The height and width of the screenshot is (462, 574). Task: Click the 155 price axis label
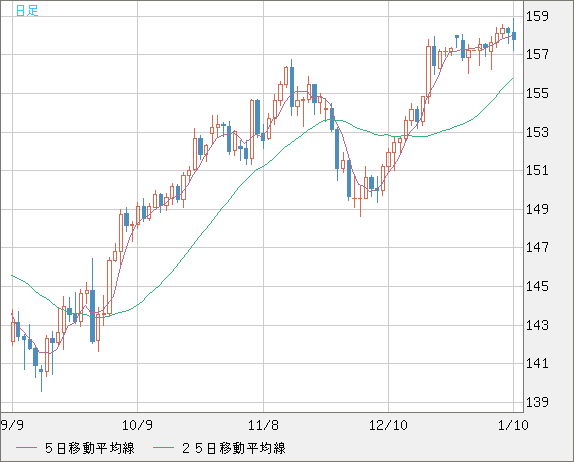[x=537, y=93]
